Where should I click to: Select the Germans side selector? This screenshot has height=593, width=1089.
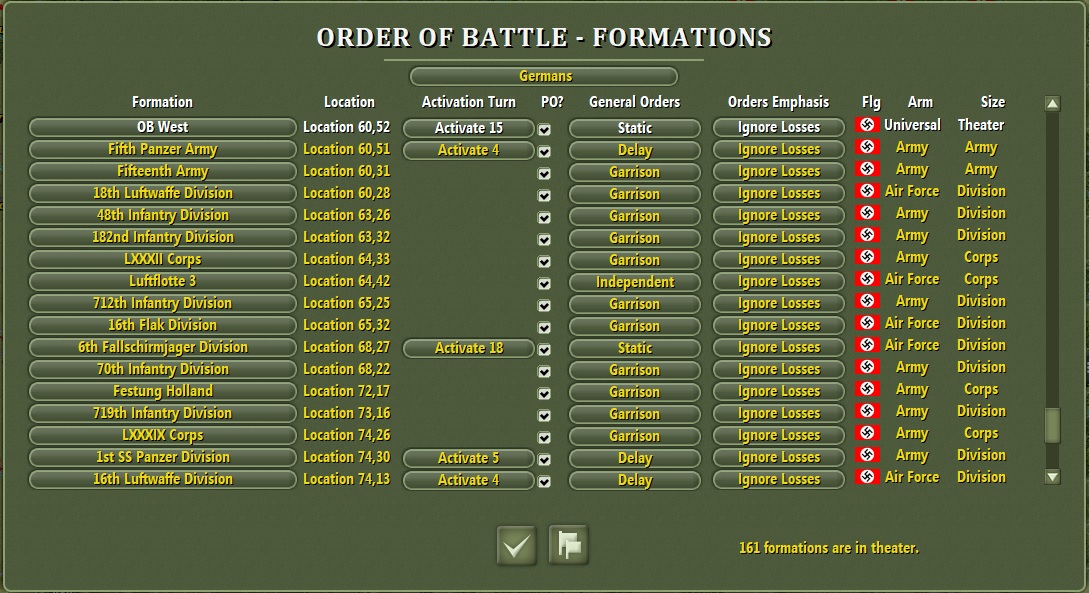[544, 76]
